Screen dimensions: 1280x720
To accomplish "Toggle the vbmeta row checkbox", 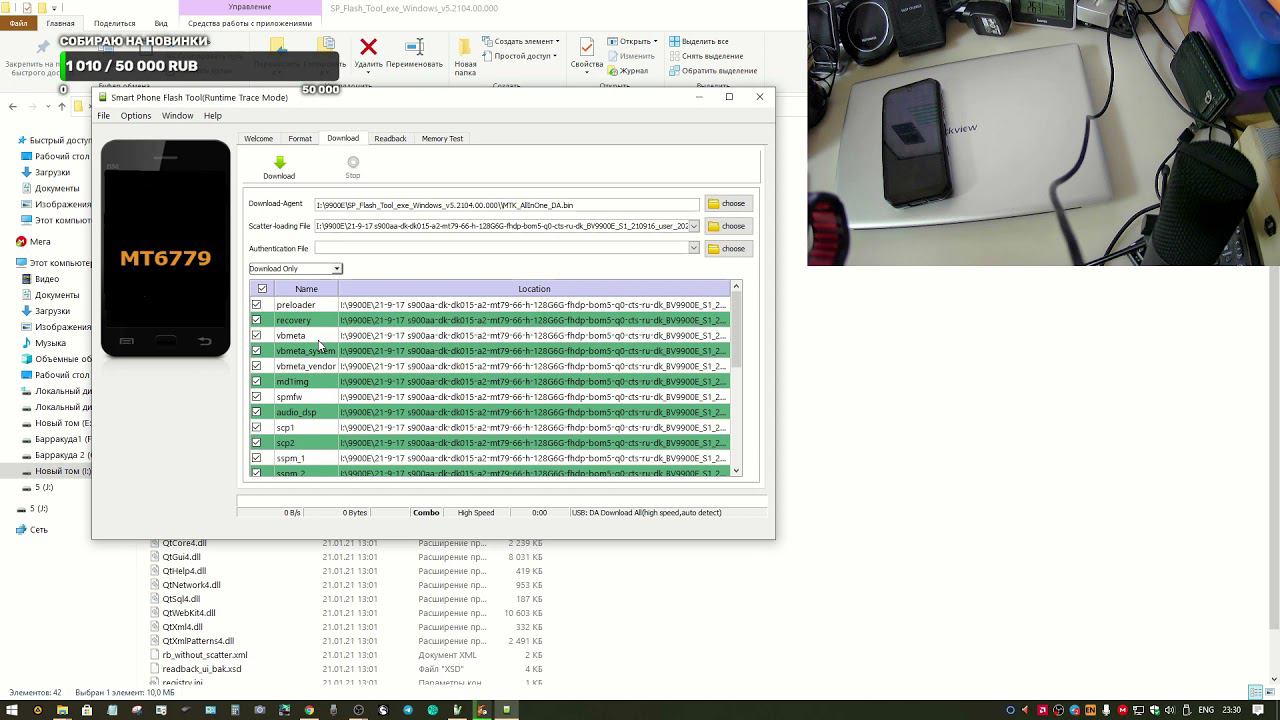I will coord(257,335).
